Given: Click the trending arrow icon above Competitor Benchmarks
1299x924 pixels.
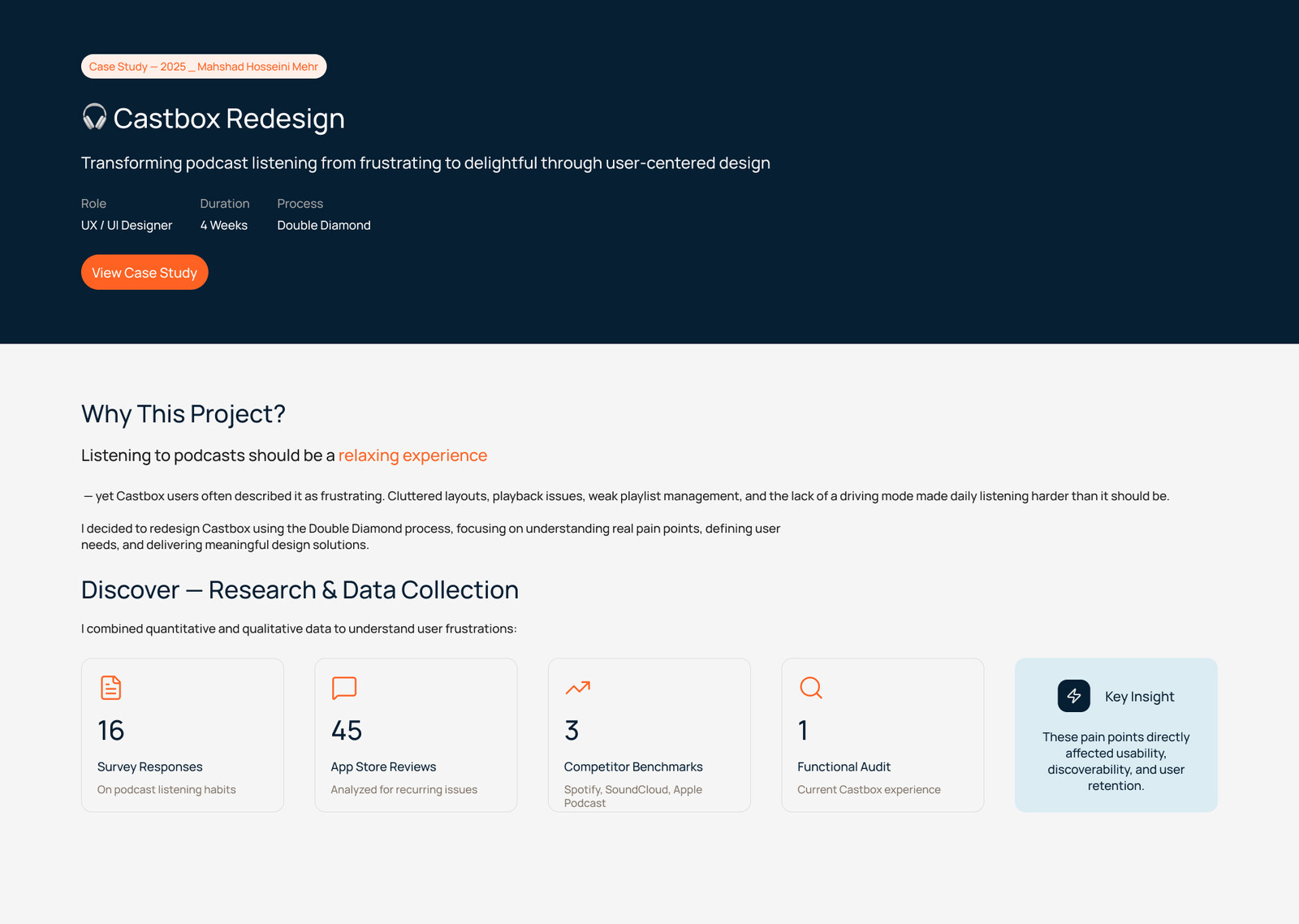Looking at the screenshot, I should click(577, 688).
